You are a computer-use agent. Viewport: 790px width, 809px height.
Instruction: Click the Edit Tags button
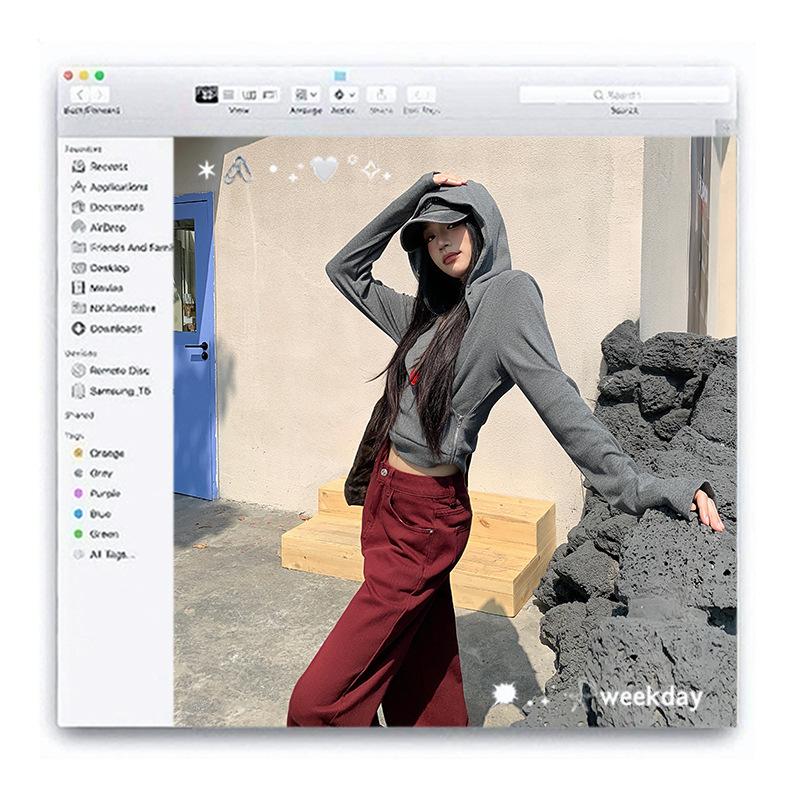click(x=421, y=94)
